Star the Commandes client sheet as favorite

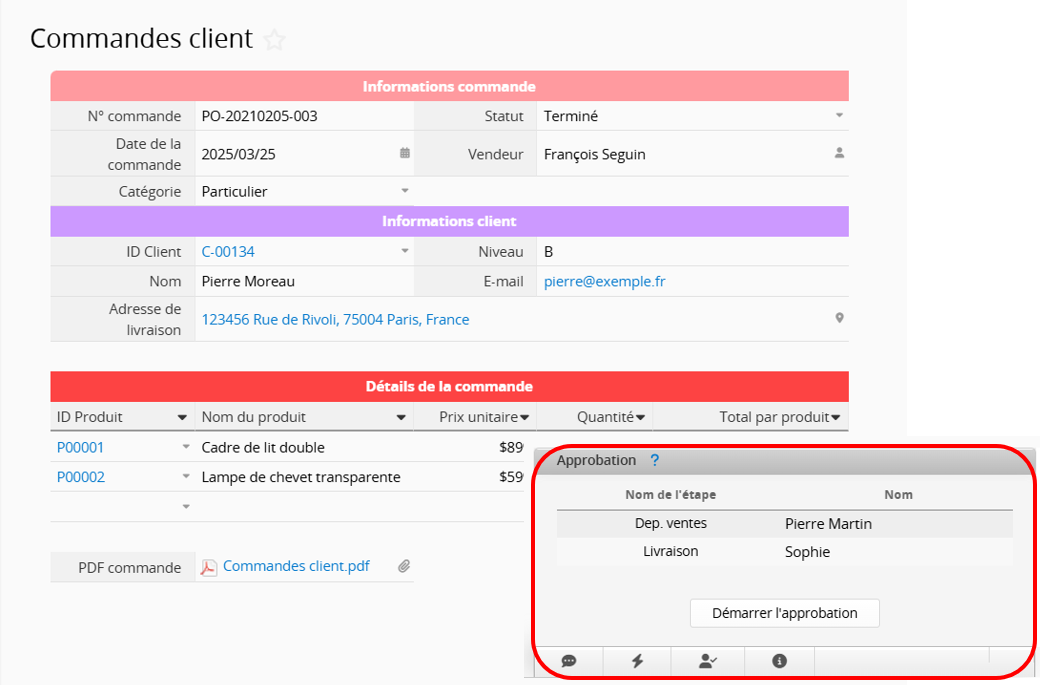[274, 40]
